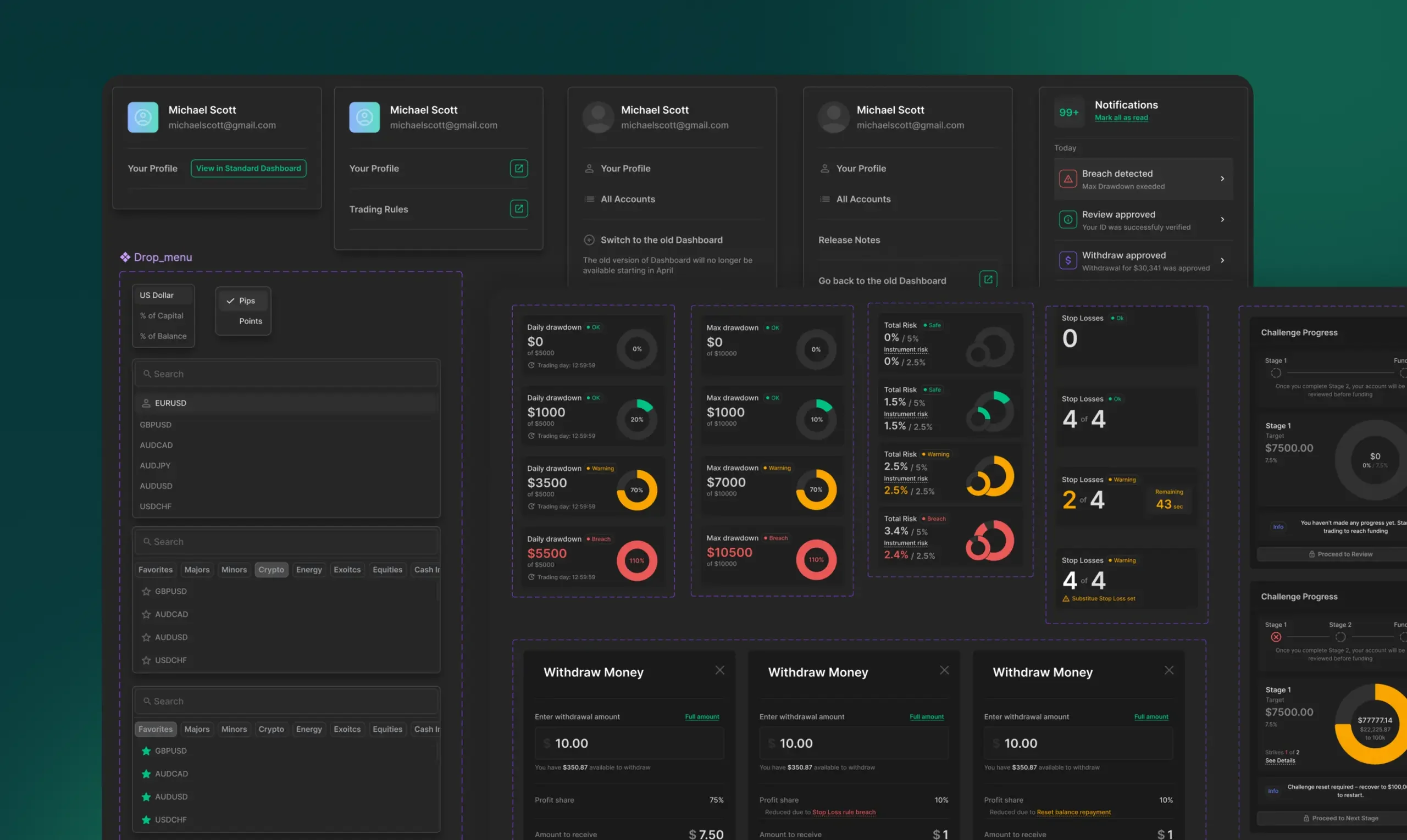This screenshot has height=840, width=1407.
Task: Click the top Search field above EURUSD
Action: (x=286, y=374)
